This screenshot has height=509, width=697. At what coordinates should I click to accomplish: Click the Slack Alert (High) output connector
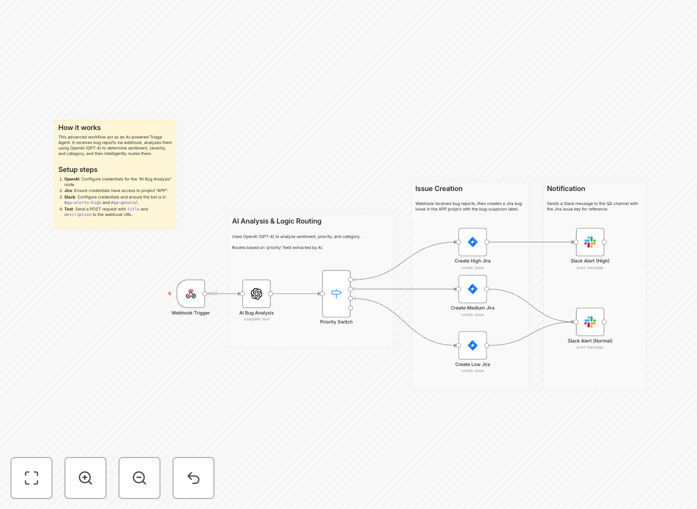(x=604, y=242)
